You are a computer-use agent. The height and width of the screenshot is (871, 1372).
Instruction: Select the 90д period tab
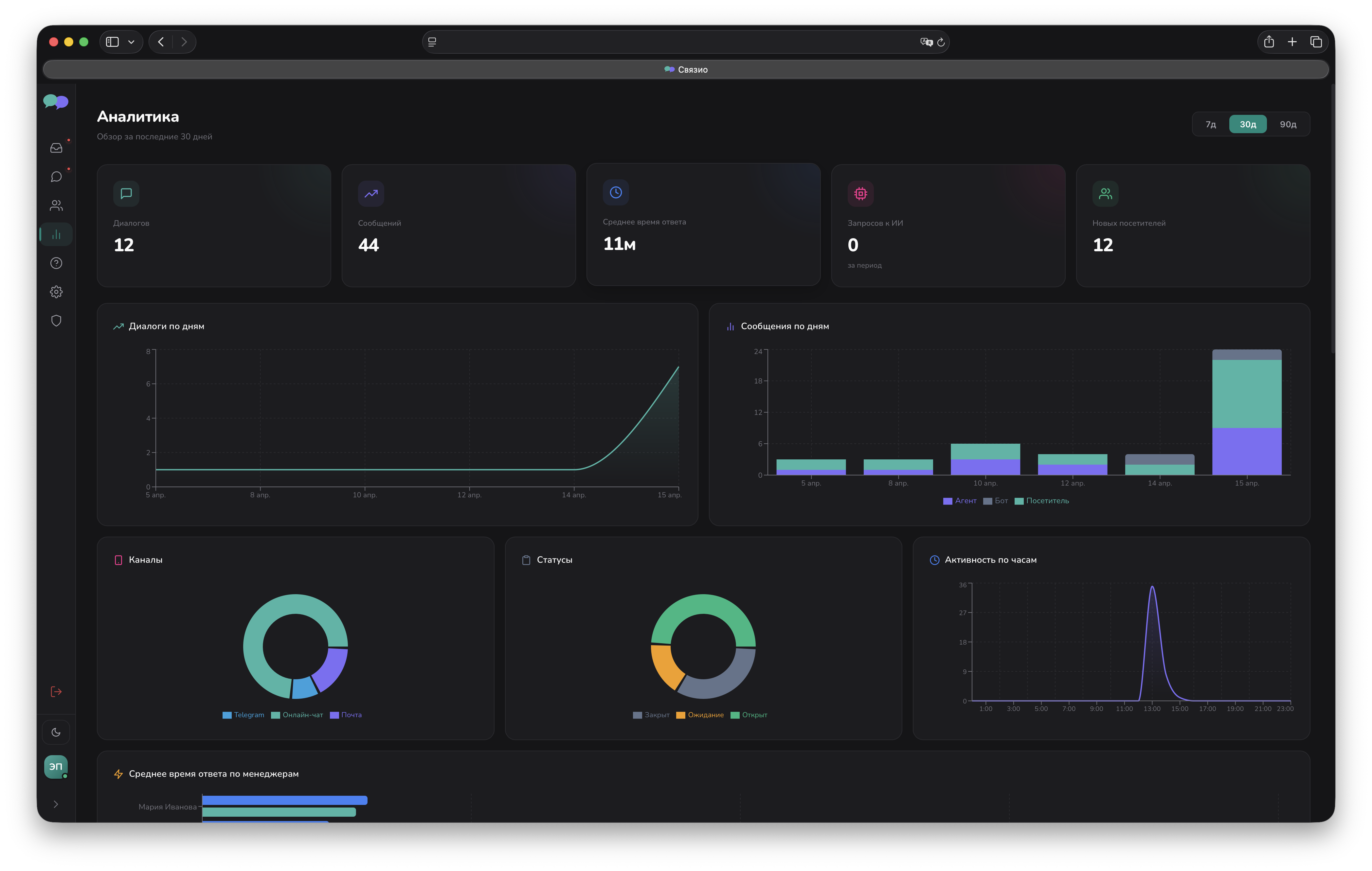(x=1288, y=124)
